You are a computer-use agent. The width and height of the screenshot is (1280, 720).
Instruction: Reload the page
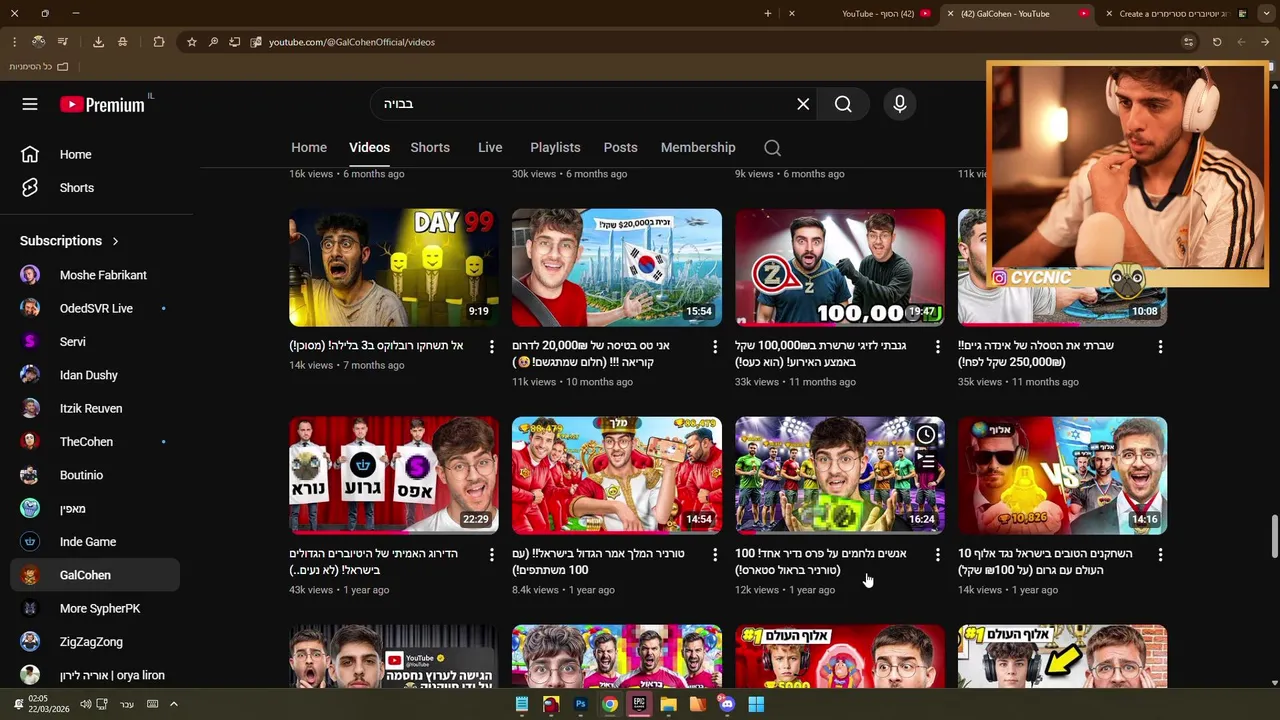tap(1217, 42)
